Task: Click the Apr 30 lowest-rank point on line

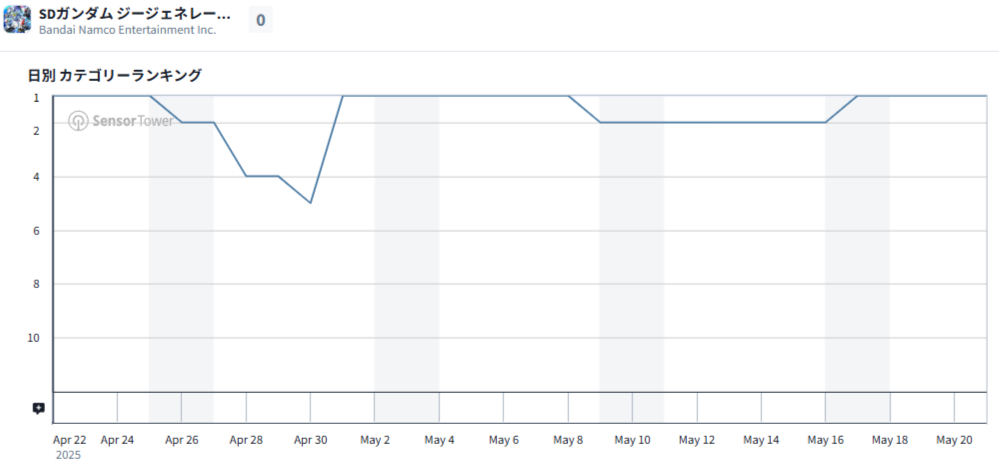Action: [x=311, y=202]
